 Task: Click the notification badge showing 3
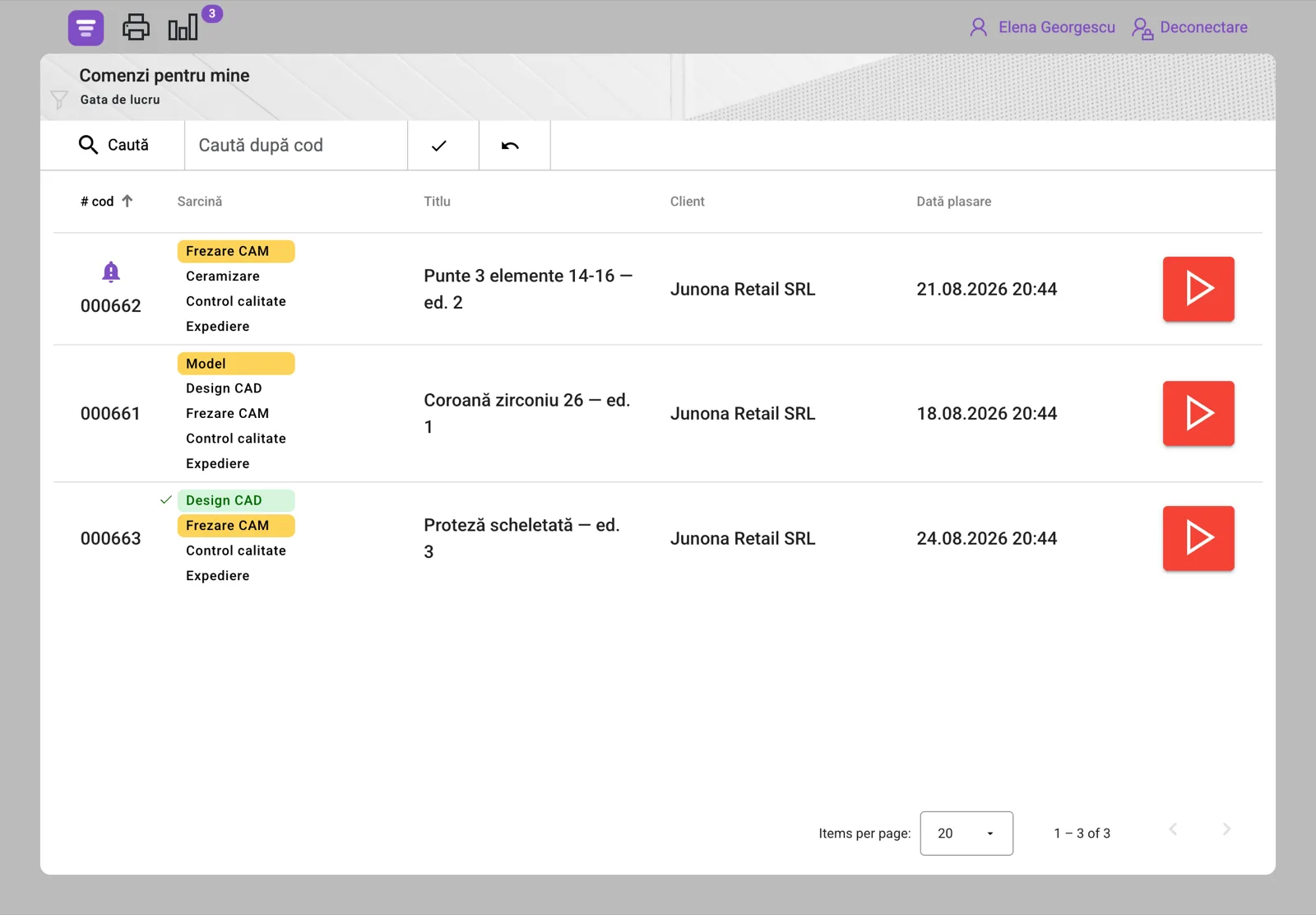(x=212, y=13)
